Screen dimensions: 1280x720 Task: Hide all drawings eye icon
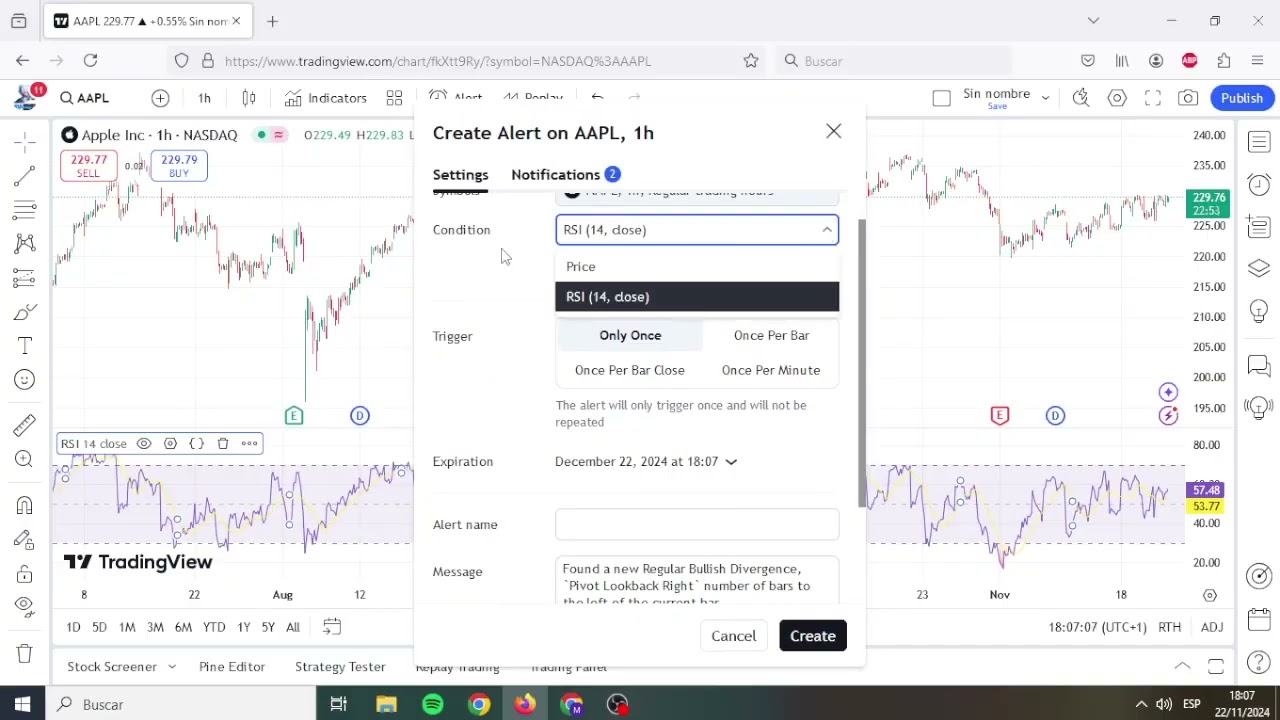25,607
